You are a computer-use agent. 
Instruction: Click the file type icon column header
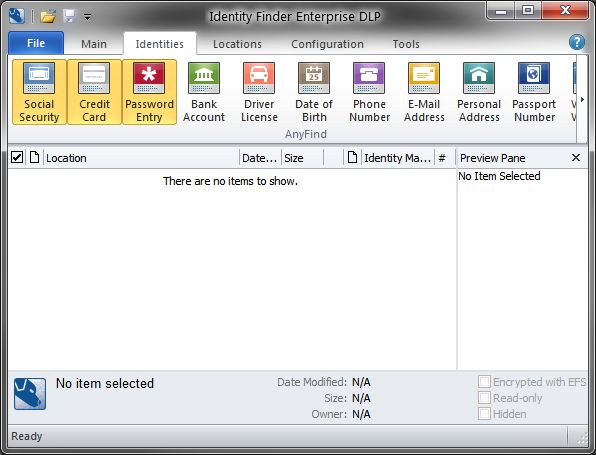click(35, 157)
